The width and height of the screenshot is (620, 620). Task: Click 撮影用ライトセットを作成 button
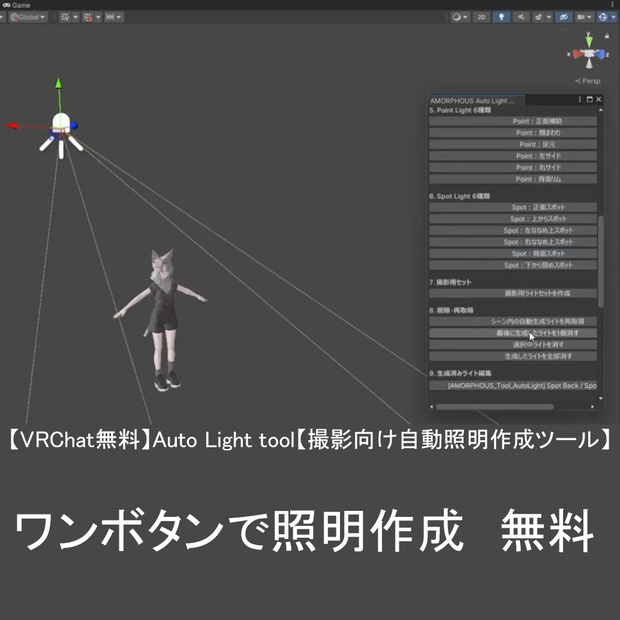tap(513, 293)
